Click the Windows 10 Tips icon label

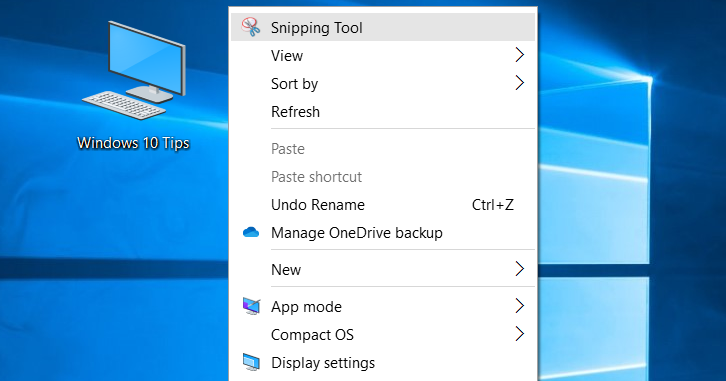click(x=133, y=143)
